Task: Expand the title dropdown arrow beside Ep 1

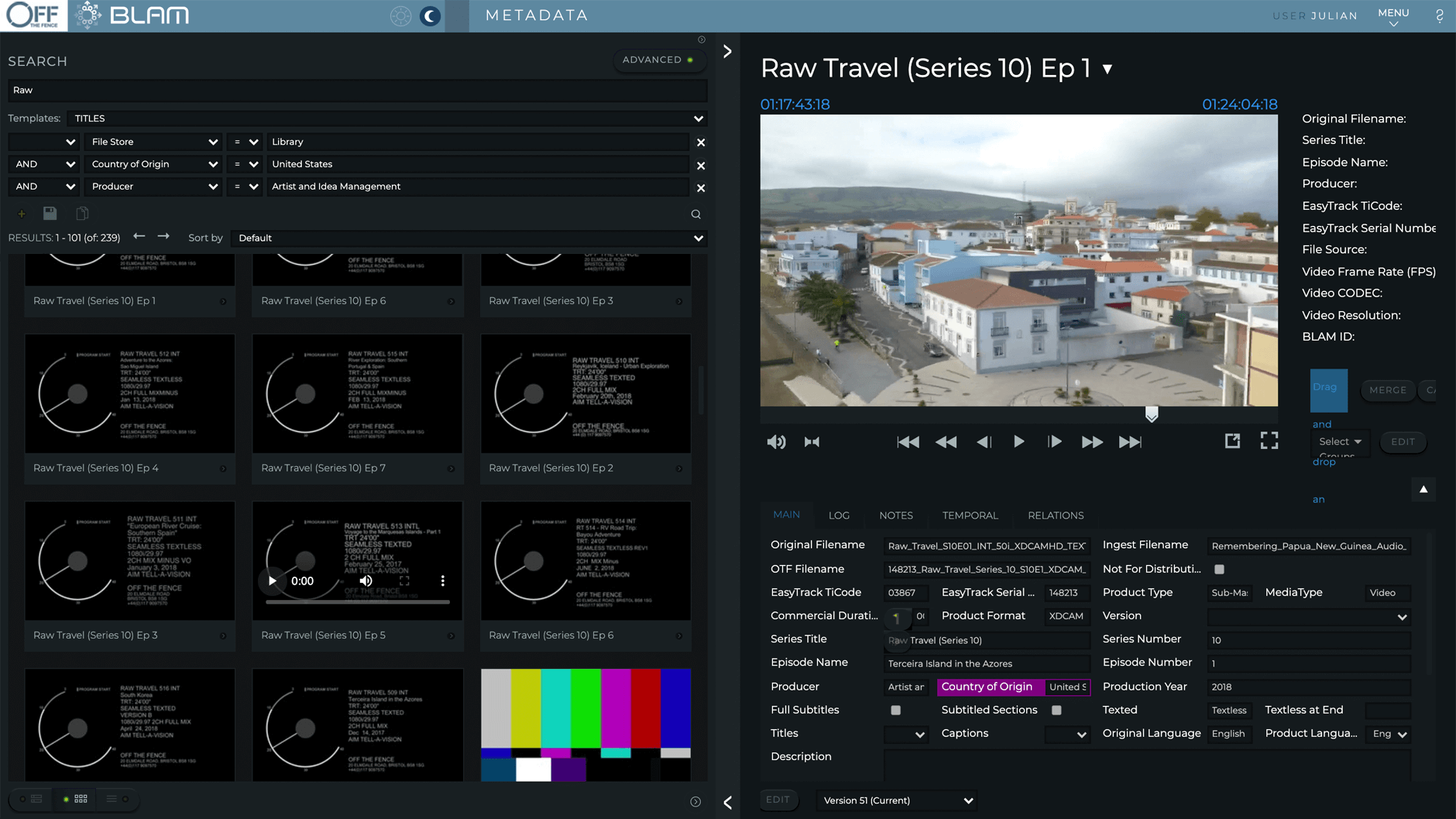Action: pyautogui.click(x=1107, y=69)
